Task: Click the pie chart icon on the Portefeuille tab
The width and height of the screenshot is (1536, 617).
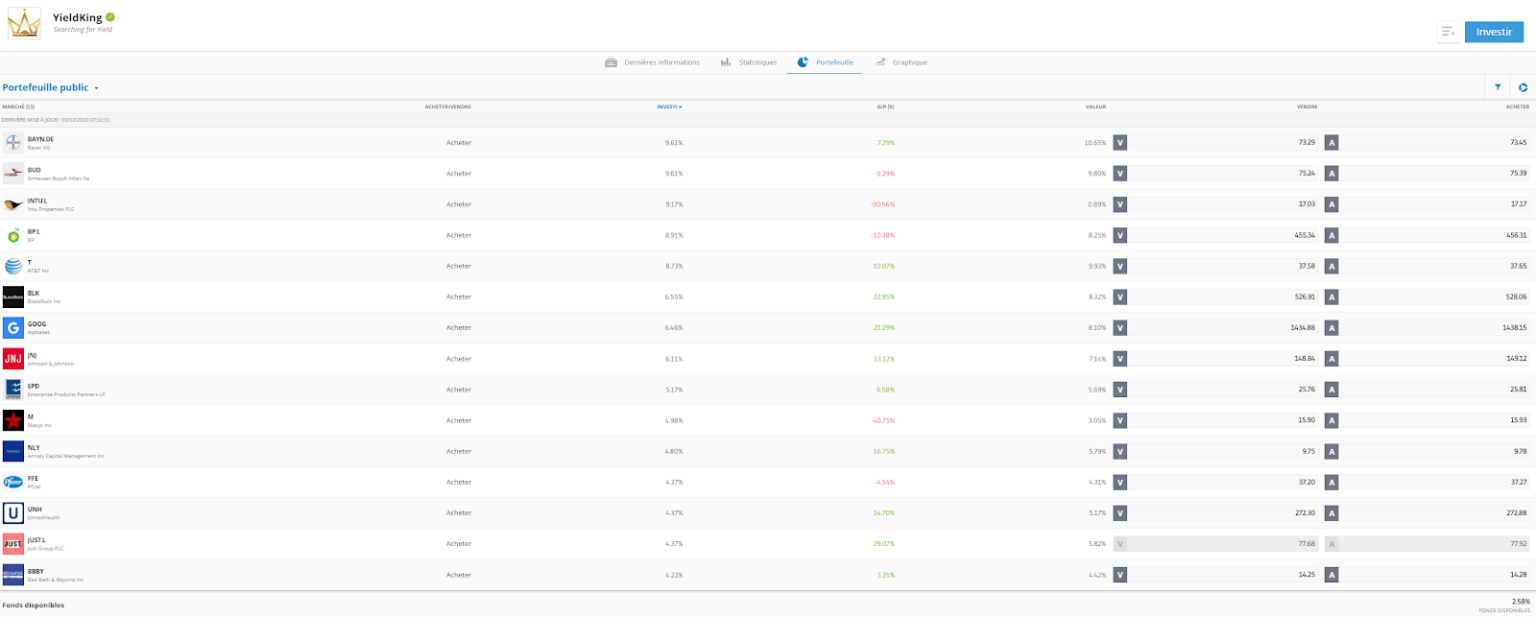Action: [x=801, y=61]
